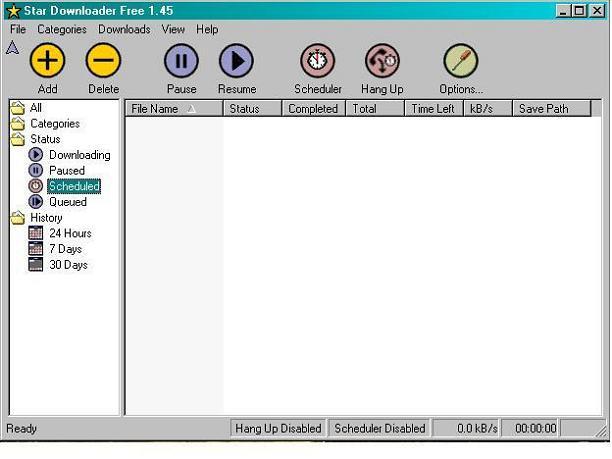The image size is (612, 459).
Task: Show 30 Days history
Action: point(68,265)
